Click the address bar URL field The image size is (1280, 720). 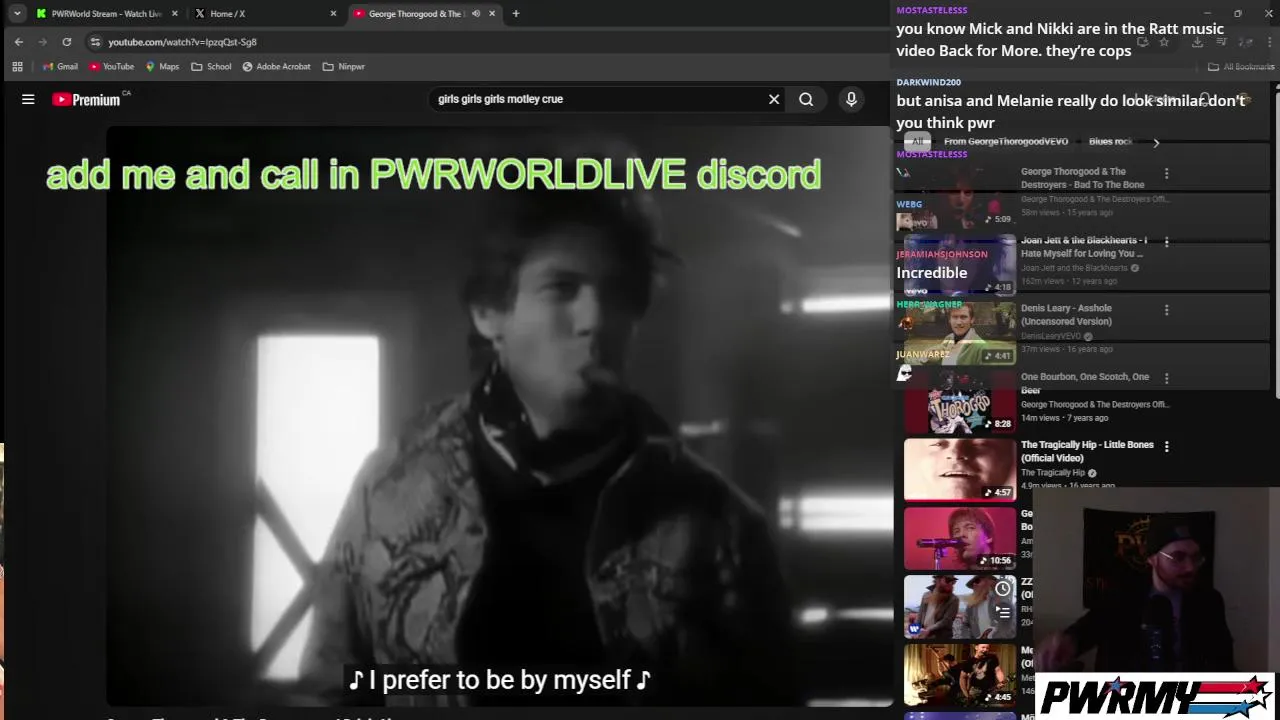600,42
